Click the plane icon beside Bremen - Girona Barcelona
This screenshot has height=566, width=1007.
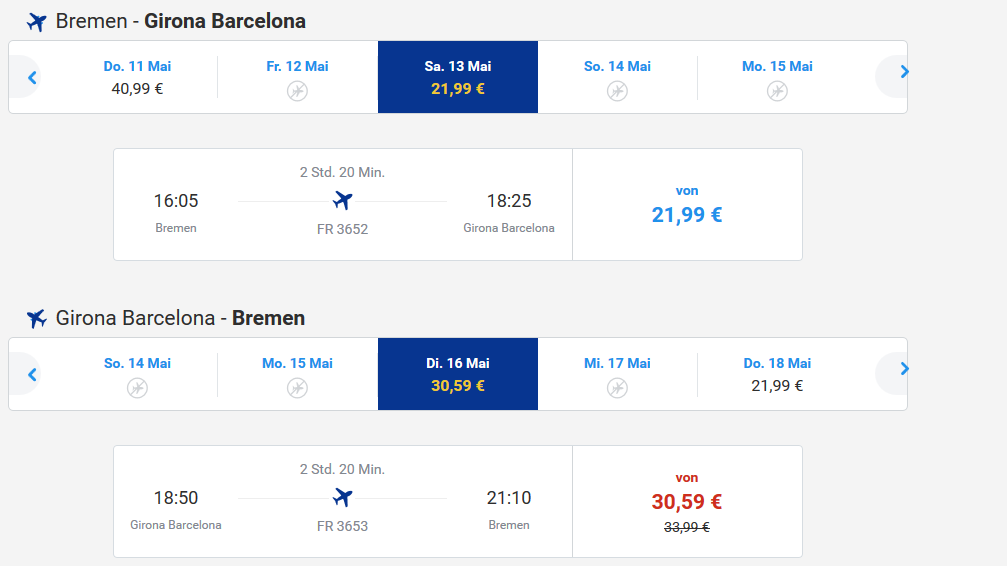[x=37, y=22]
